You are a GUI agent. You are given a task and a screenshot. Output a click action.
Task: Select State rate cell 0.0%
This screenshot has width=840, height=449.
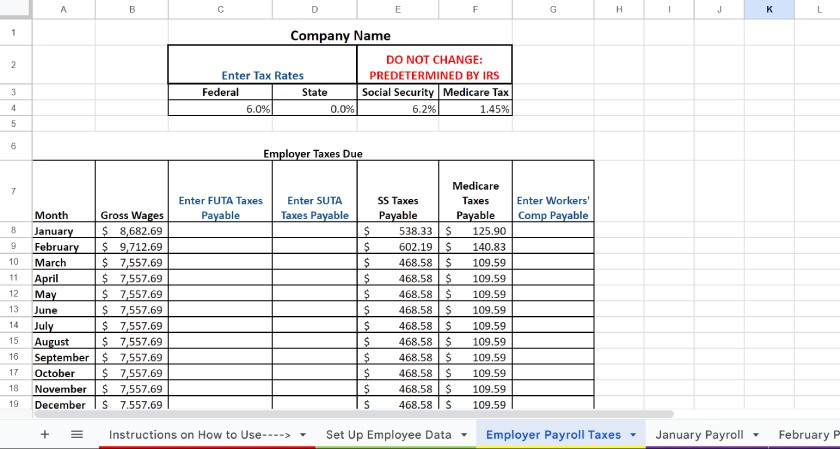pyautogui.click(x=314, y=109)
